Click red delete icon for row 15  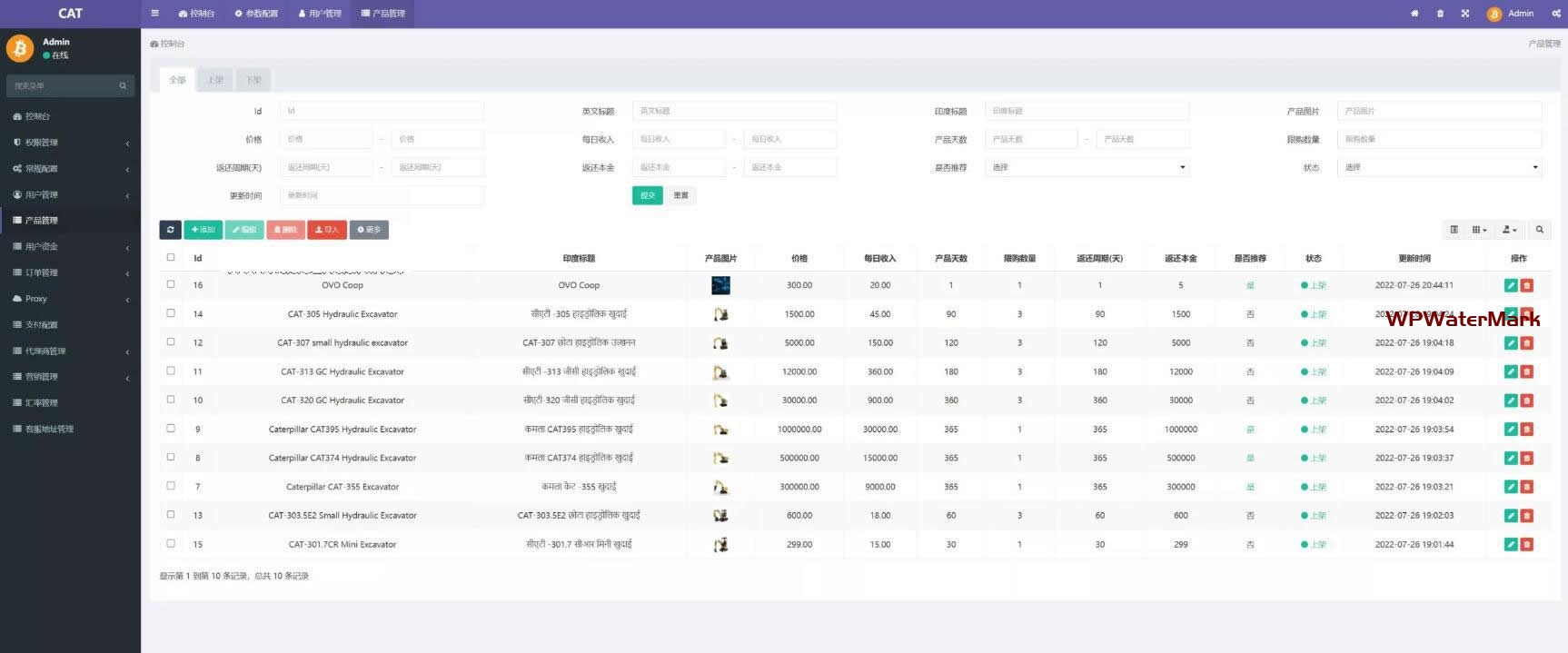1526,544
